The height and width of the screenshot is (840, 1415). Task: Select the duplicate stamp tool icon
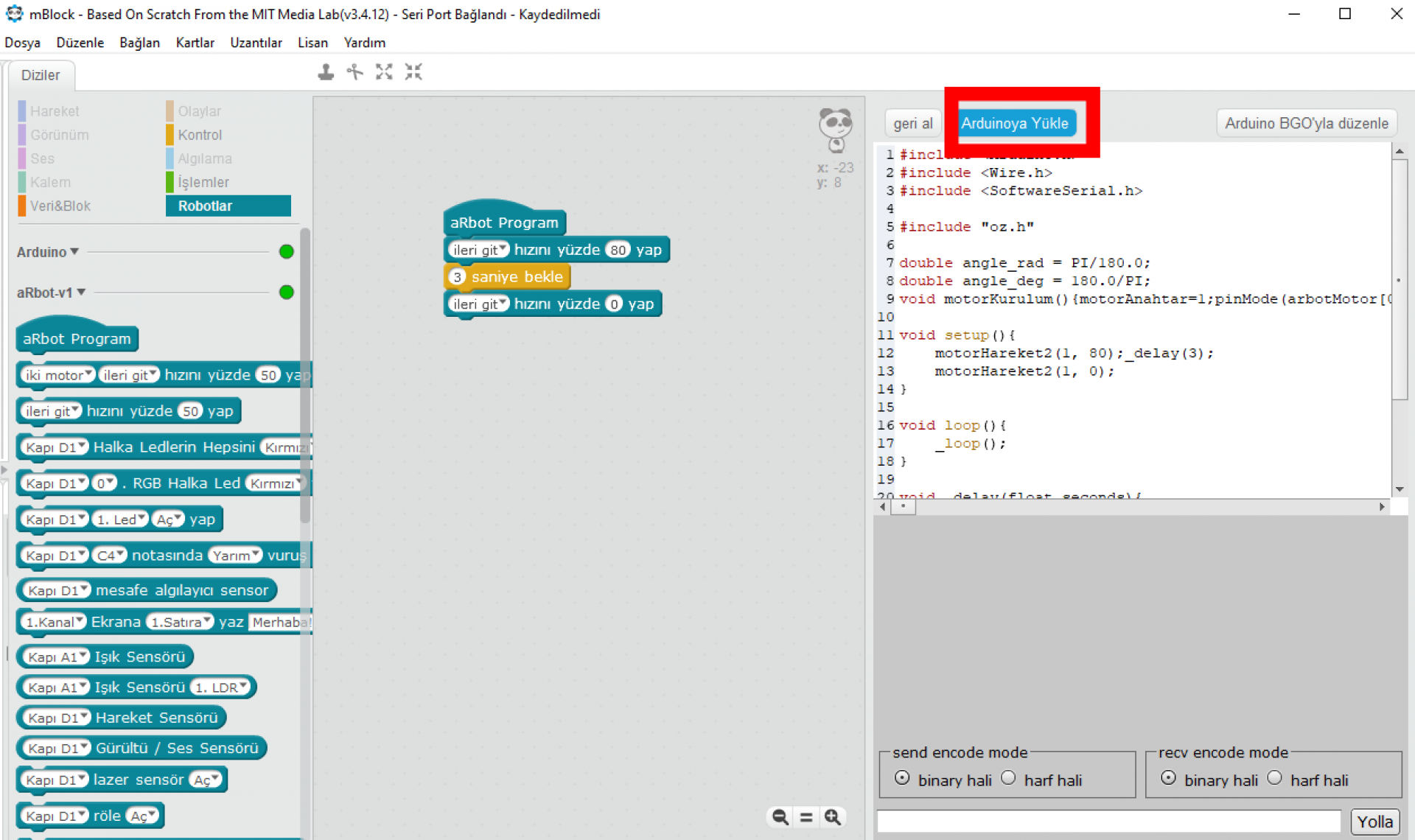[x=326, y=71]
